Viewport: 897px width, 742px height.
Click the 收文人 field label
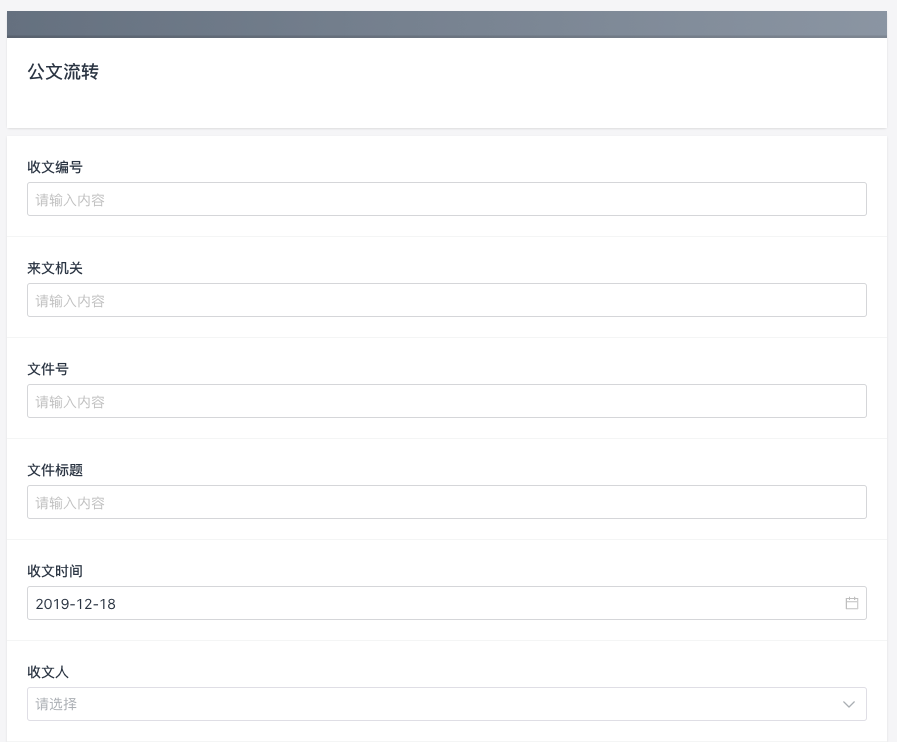coord(48,672)
